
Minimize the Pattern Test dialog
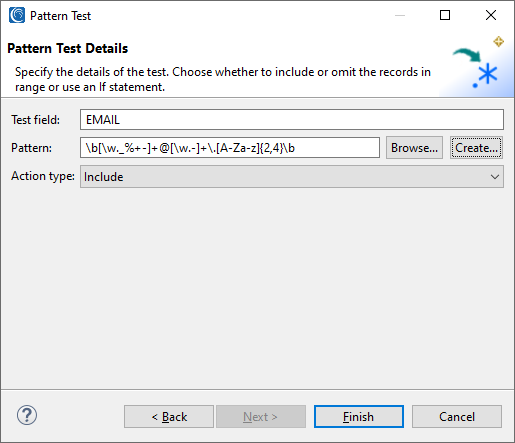400,15
